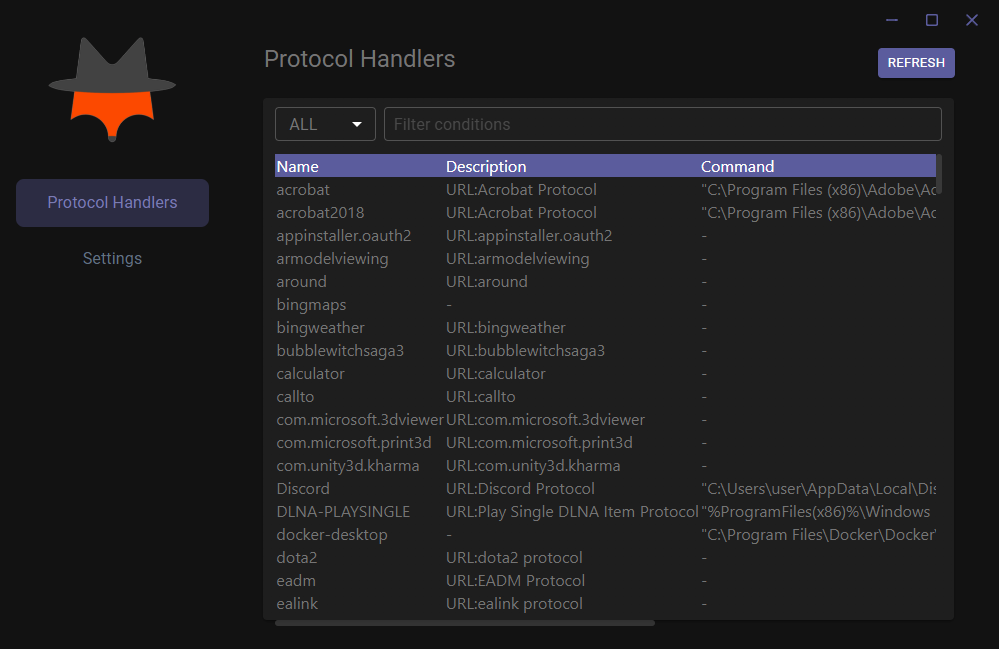Click the URL:dota2 protocol description

point(514,557)
